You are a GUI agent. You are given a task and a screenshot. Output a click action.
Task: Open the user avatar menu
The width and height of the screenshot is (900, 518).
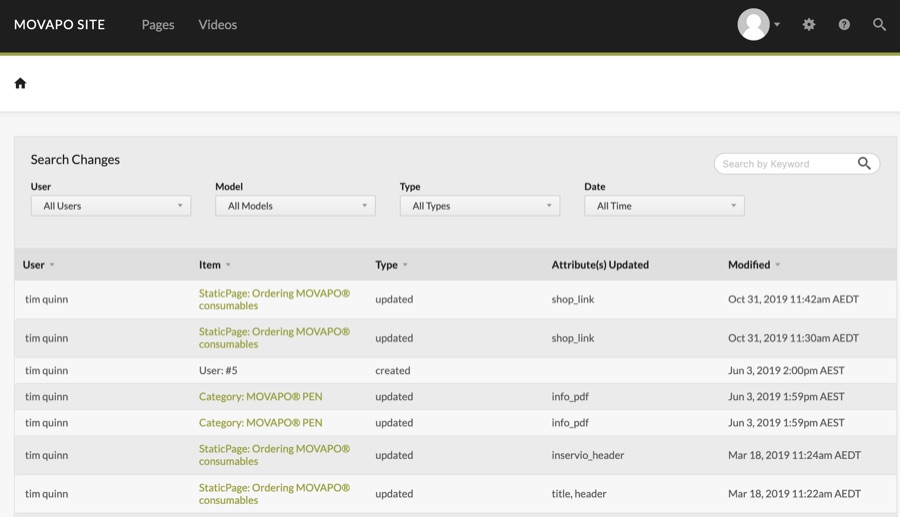coord(758,24)
